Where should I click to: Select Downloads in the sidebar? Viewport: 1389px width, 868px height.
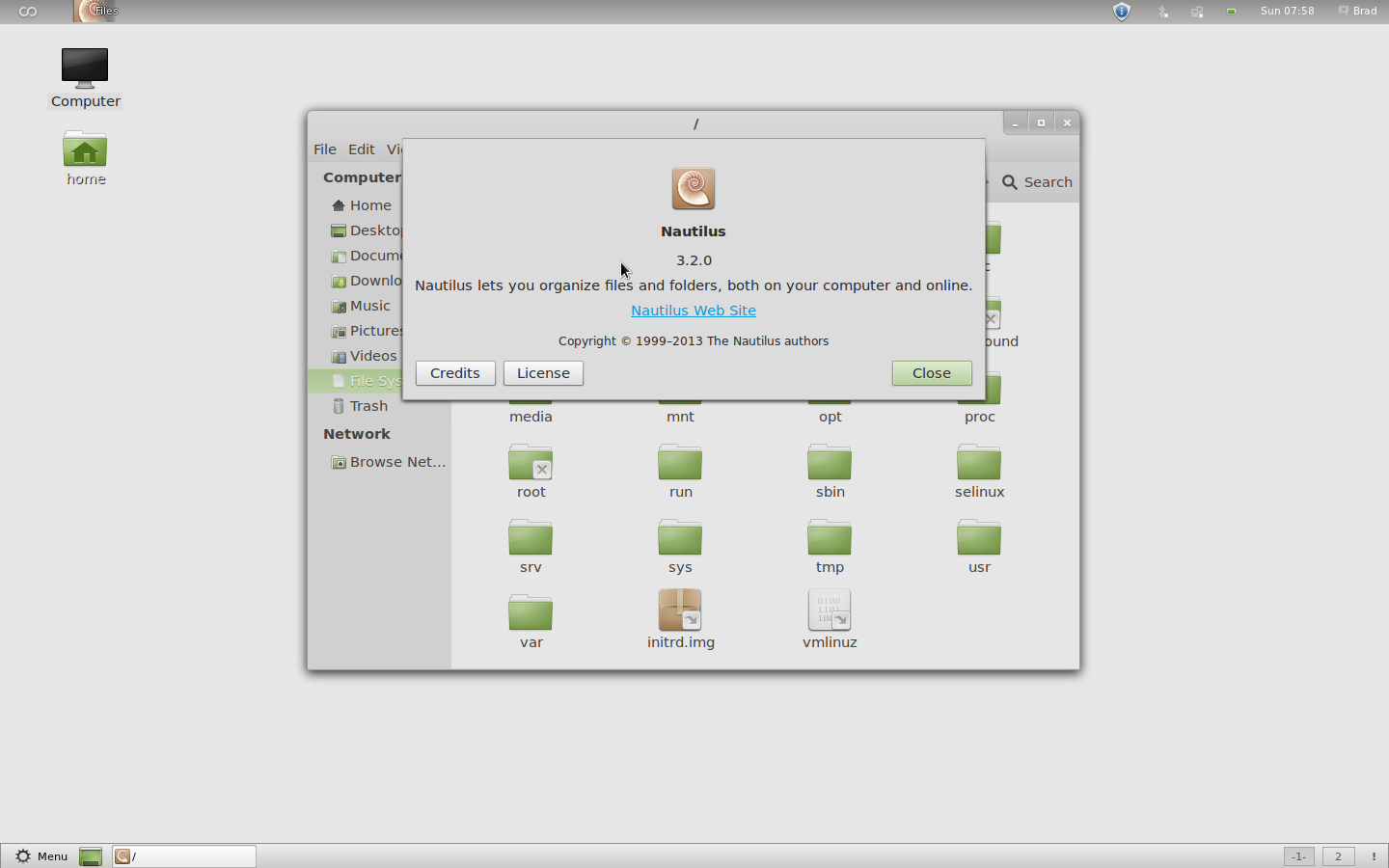tap(365, 281)
